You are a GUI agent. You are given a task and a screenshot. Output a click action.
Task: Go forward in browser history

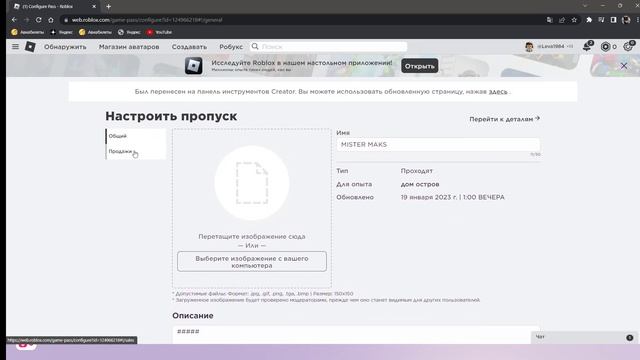27,20
